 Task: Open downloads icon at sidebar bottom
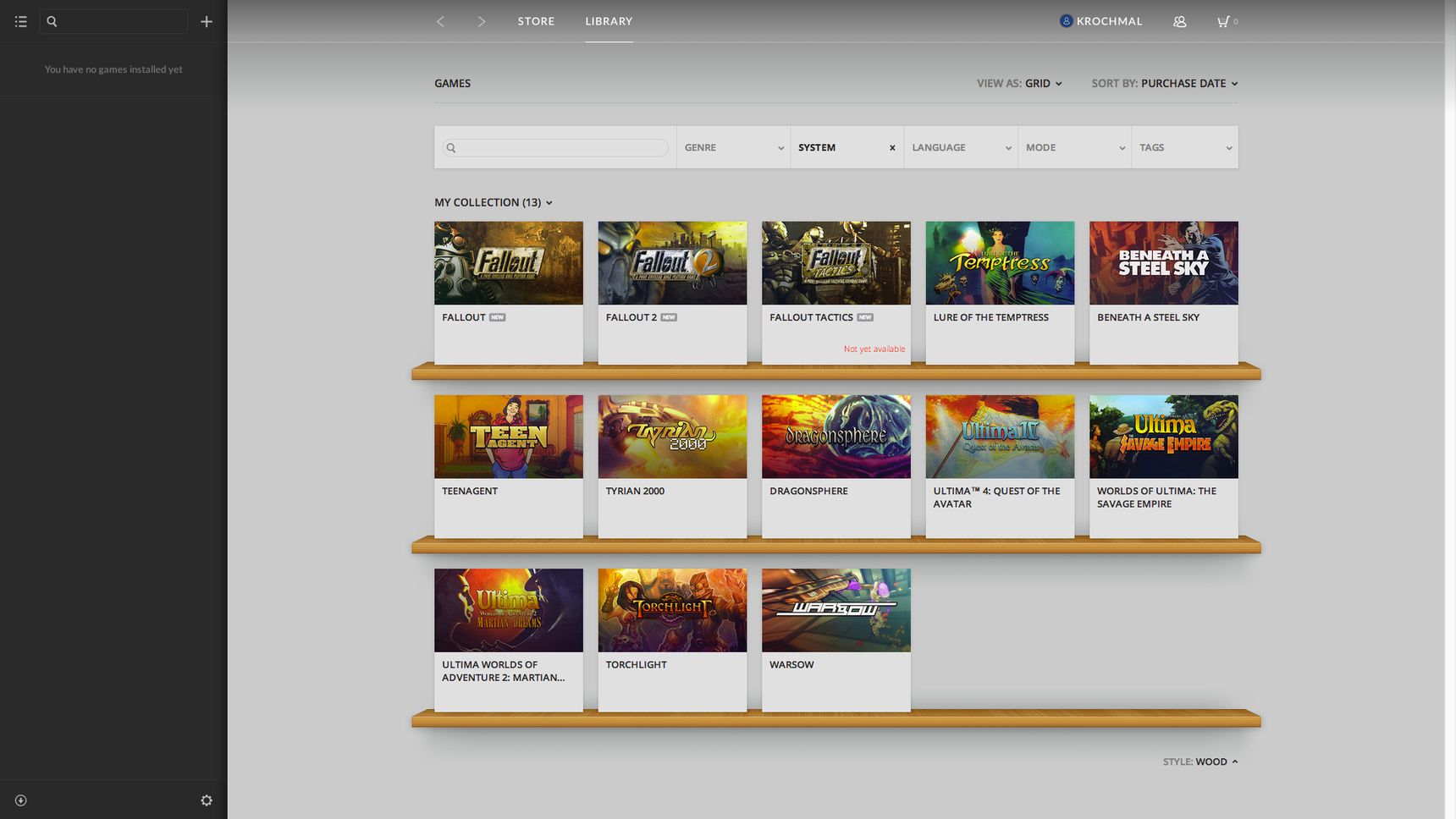pos(21,800)
